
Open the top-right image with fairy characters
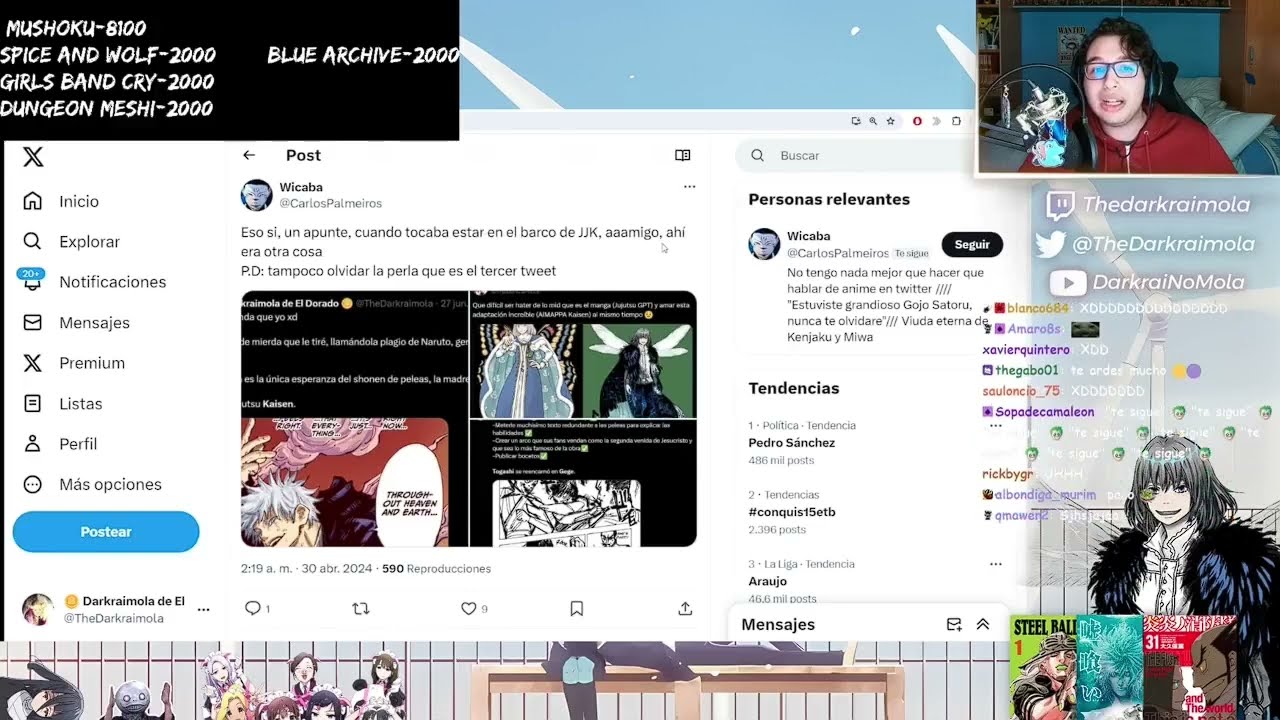click(583, 355)
